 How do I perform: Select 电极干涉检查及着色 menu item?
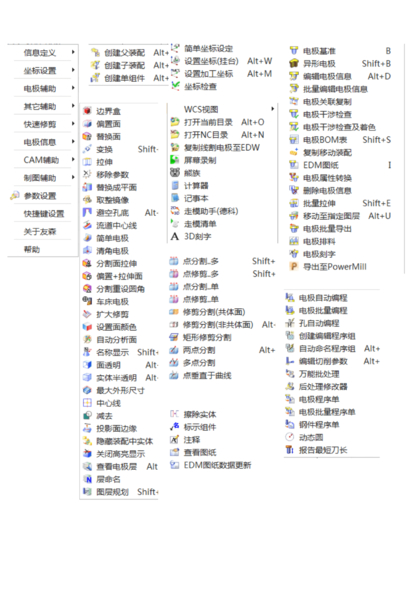pos(340,127)
